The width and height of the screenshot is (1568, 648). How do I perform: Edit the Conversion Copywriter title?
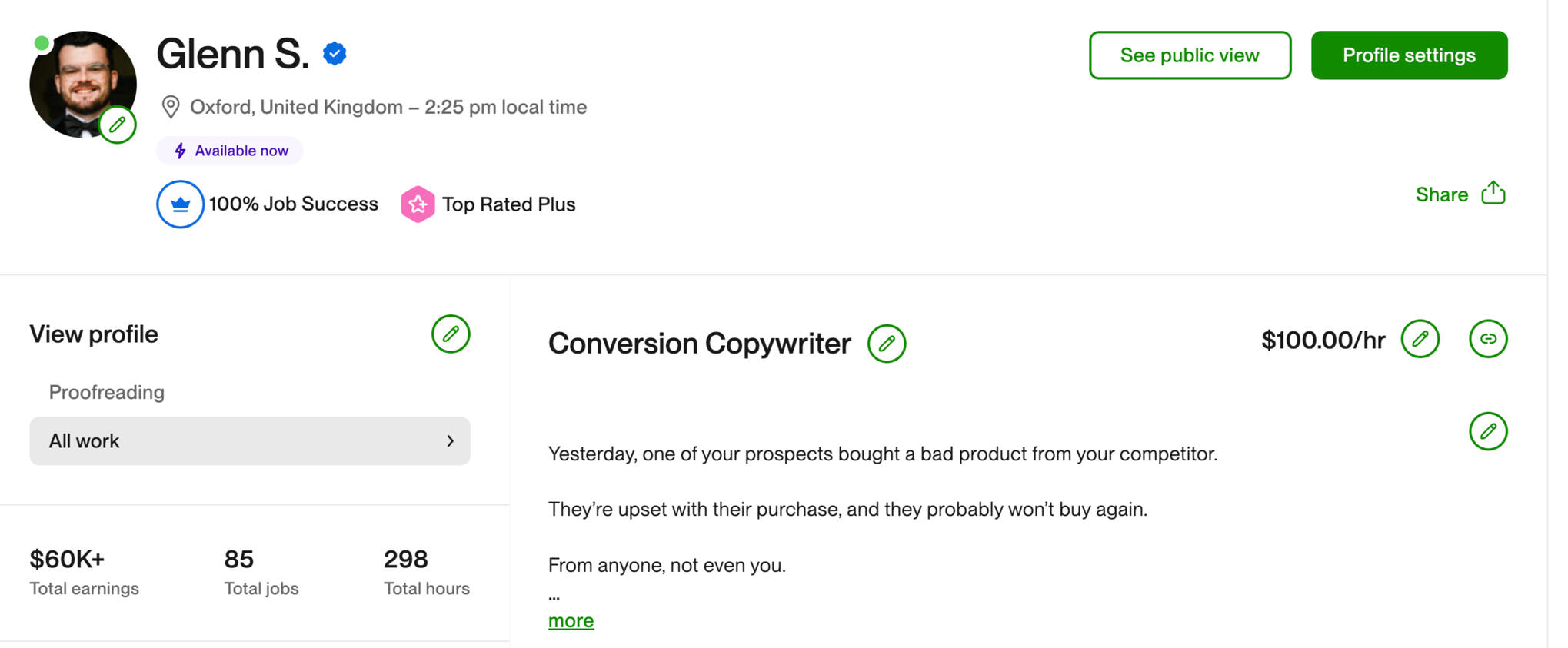(887, 344)
